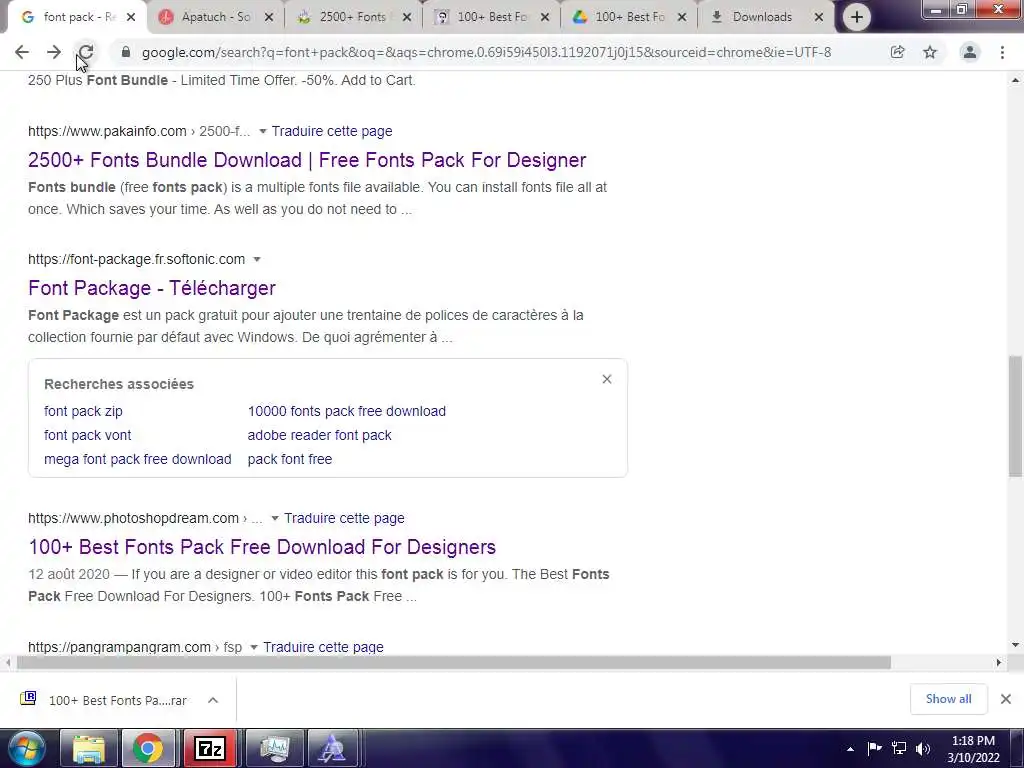
Task: Reload the current Google results page
Action: [86, 52]
